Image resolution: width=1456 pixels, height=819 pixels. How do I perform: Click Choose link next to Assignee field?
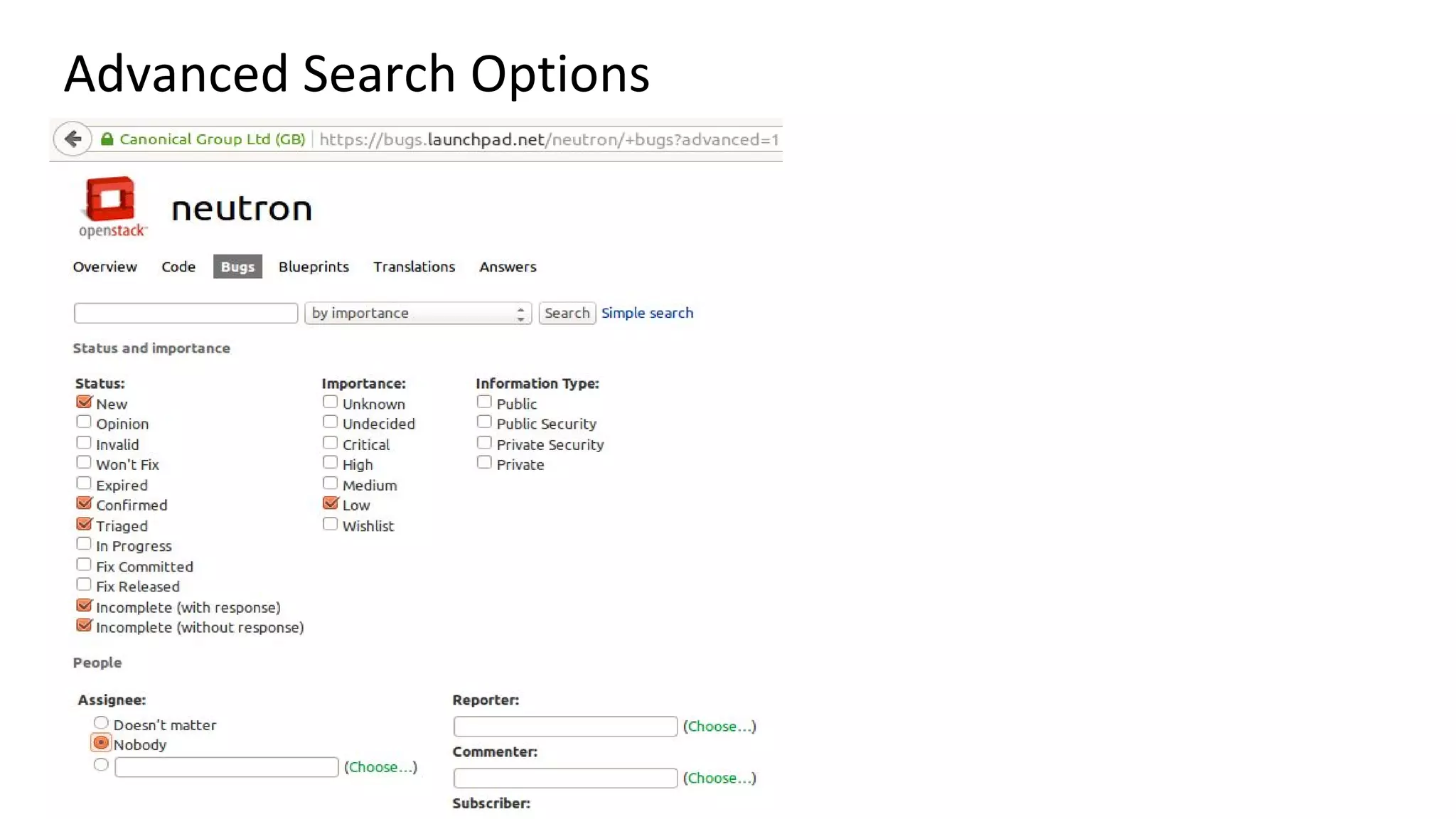(x=380, y=767)
